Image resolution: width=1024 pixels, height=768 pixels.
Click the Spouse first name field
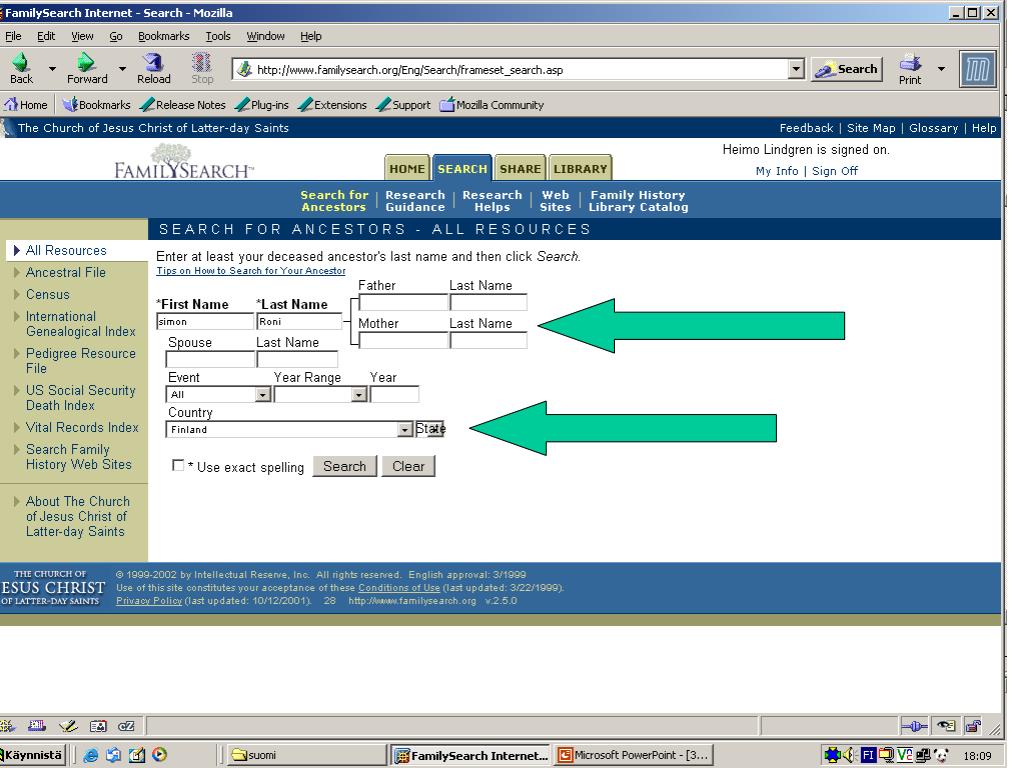pyautogui.click(x=210, y=359)
